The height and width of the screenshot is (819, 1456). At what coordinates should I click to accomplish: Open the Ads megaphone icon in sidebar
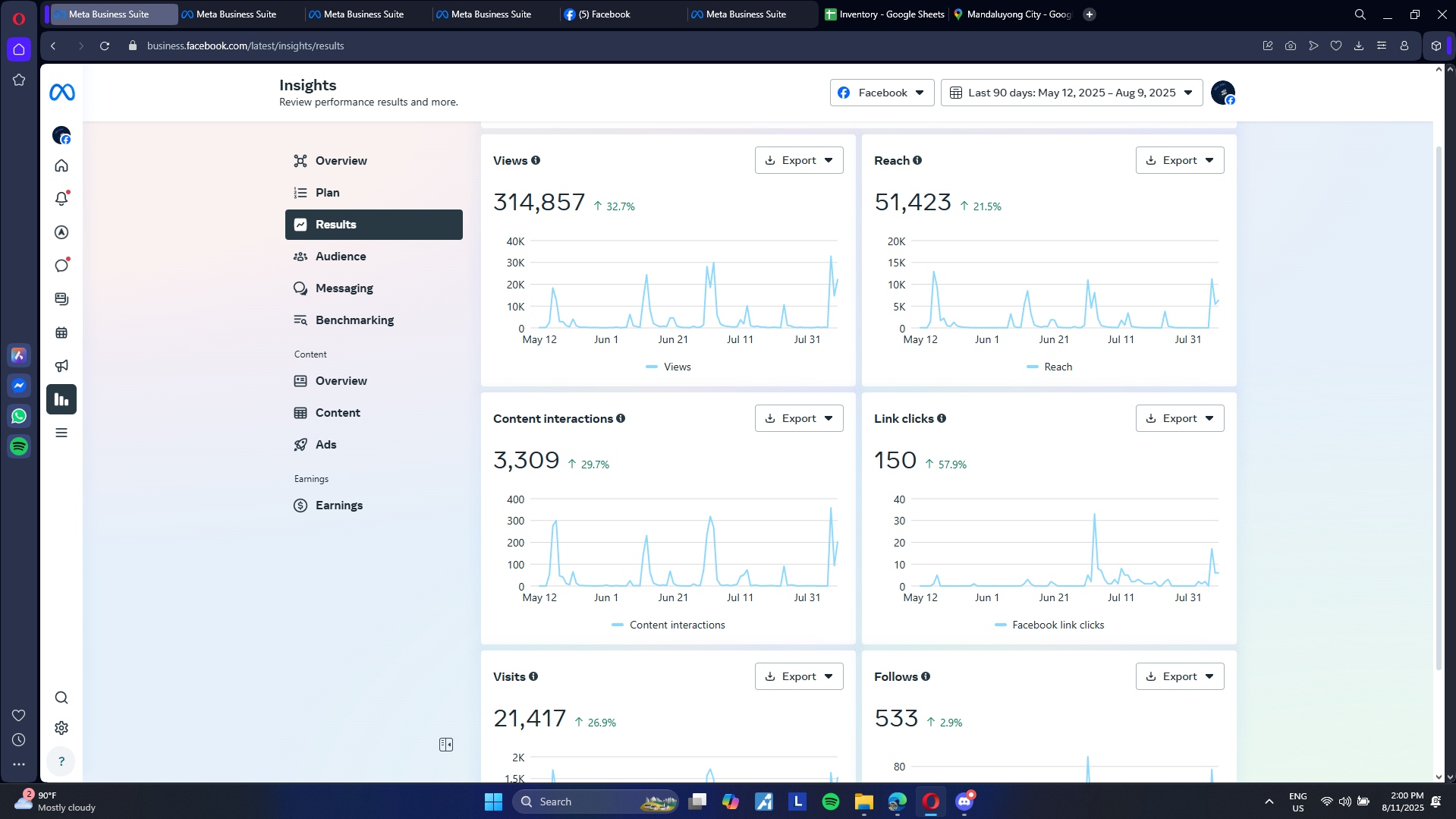pyautogui.click(x=61, y=366)
